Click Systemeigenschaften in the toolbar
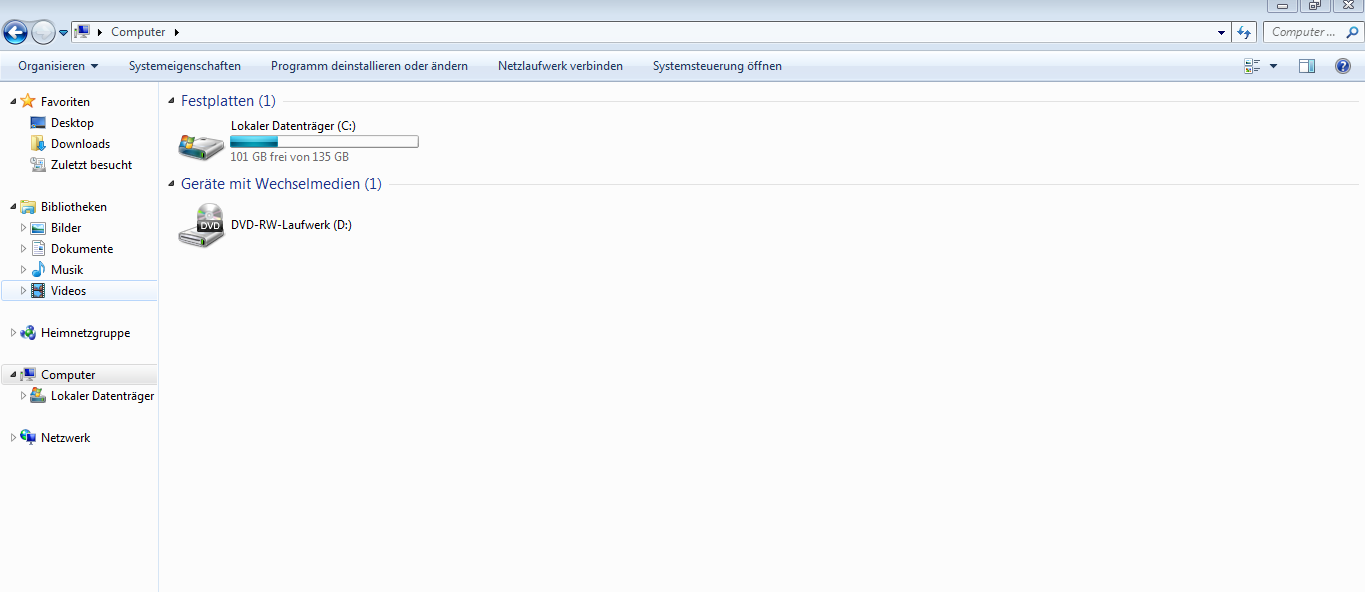 pyautogui.click(x=185, y=66)
